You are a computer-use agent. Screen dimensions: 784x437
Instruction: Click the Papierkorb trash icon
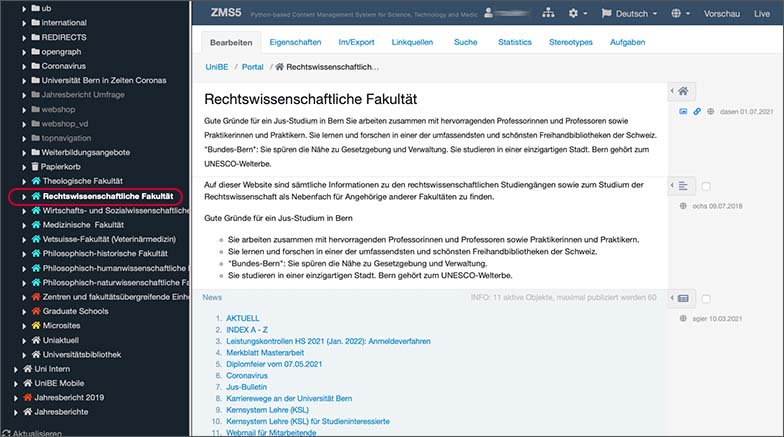35,166
